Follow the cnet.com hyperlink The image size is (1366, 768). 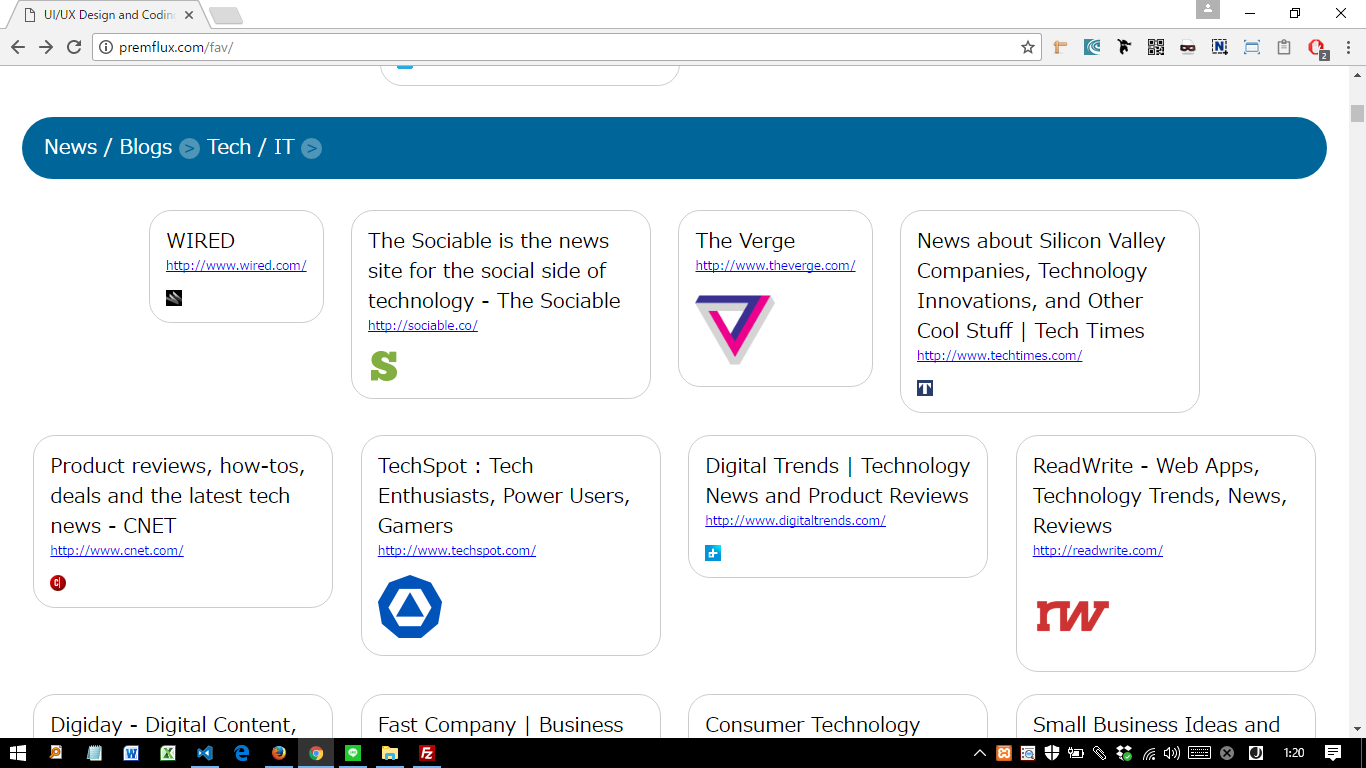[x=117, y=550]
